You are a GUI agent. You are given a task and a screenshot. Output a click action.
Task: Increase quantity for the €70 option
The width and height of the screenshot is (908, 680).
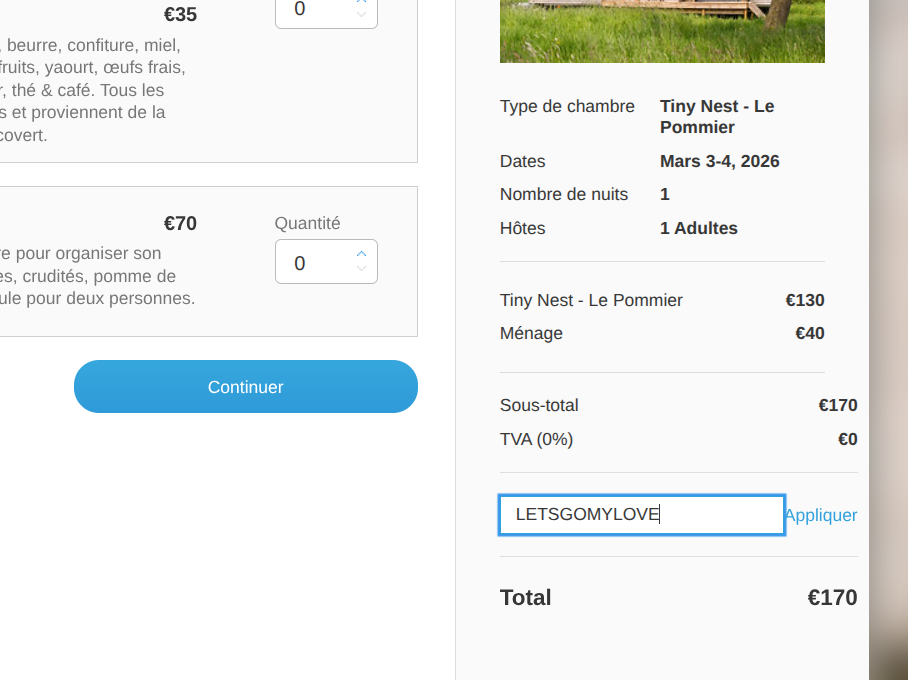point(361,254)
